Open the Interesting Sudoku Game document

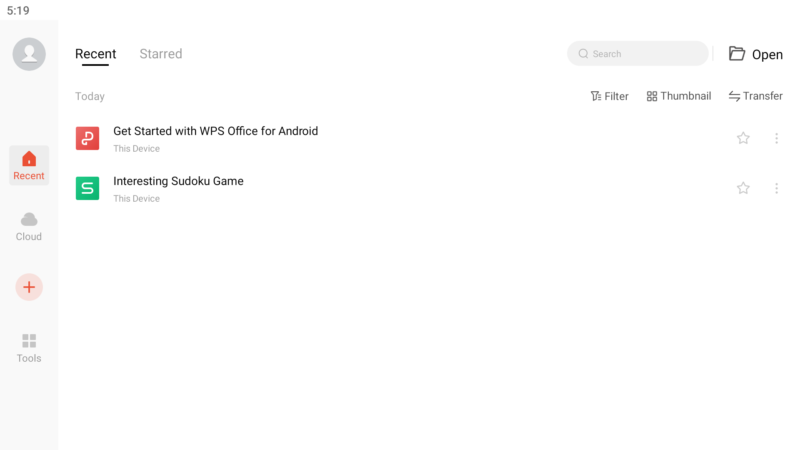click(x=178, y=181)
